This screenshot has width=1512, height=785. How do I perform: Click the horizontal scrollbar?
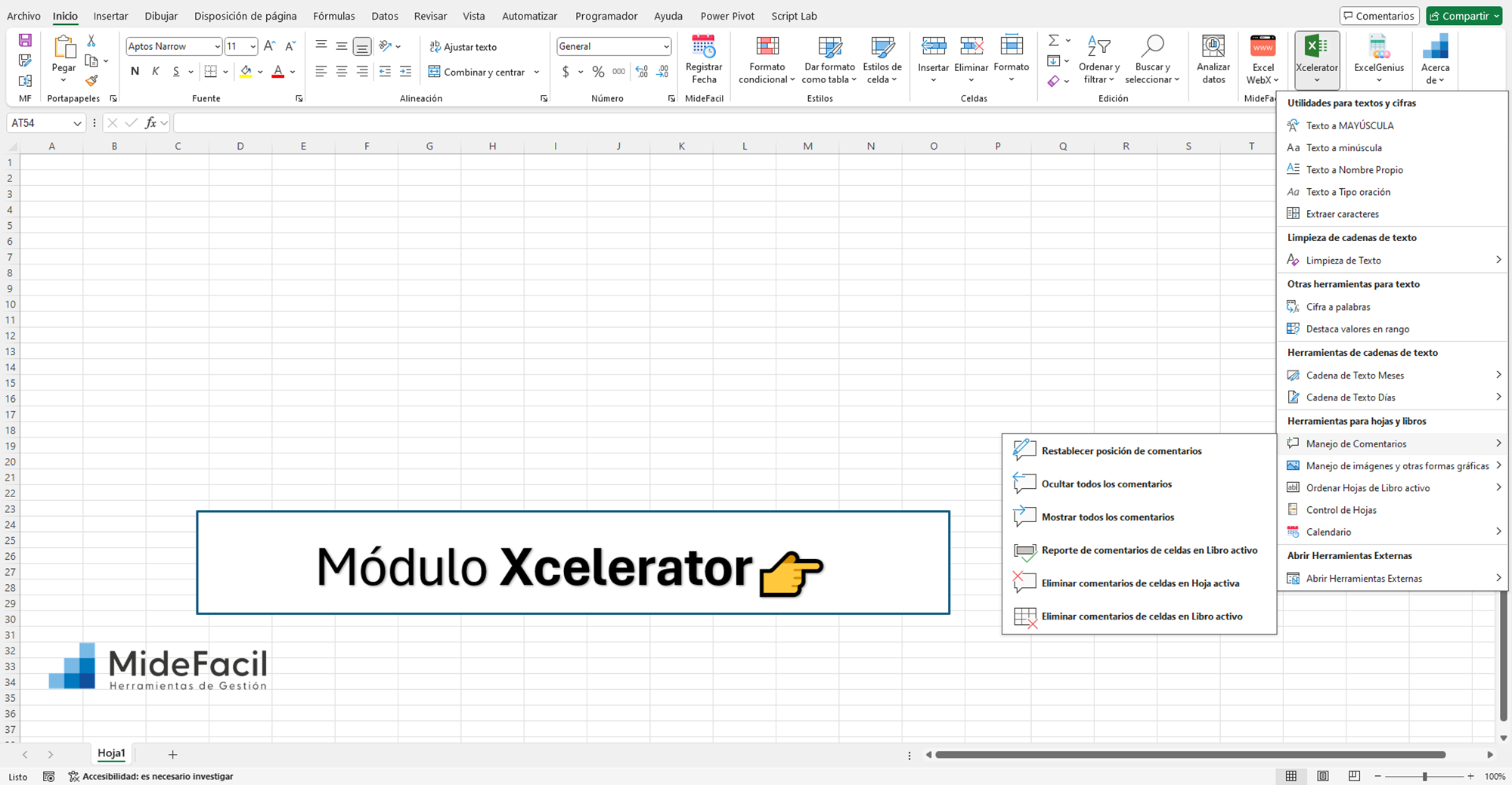[x=1191, y=754]
